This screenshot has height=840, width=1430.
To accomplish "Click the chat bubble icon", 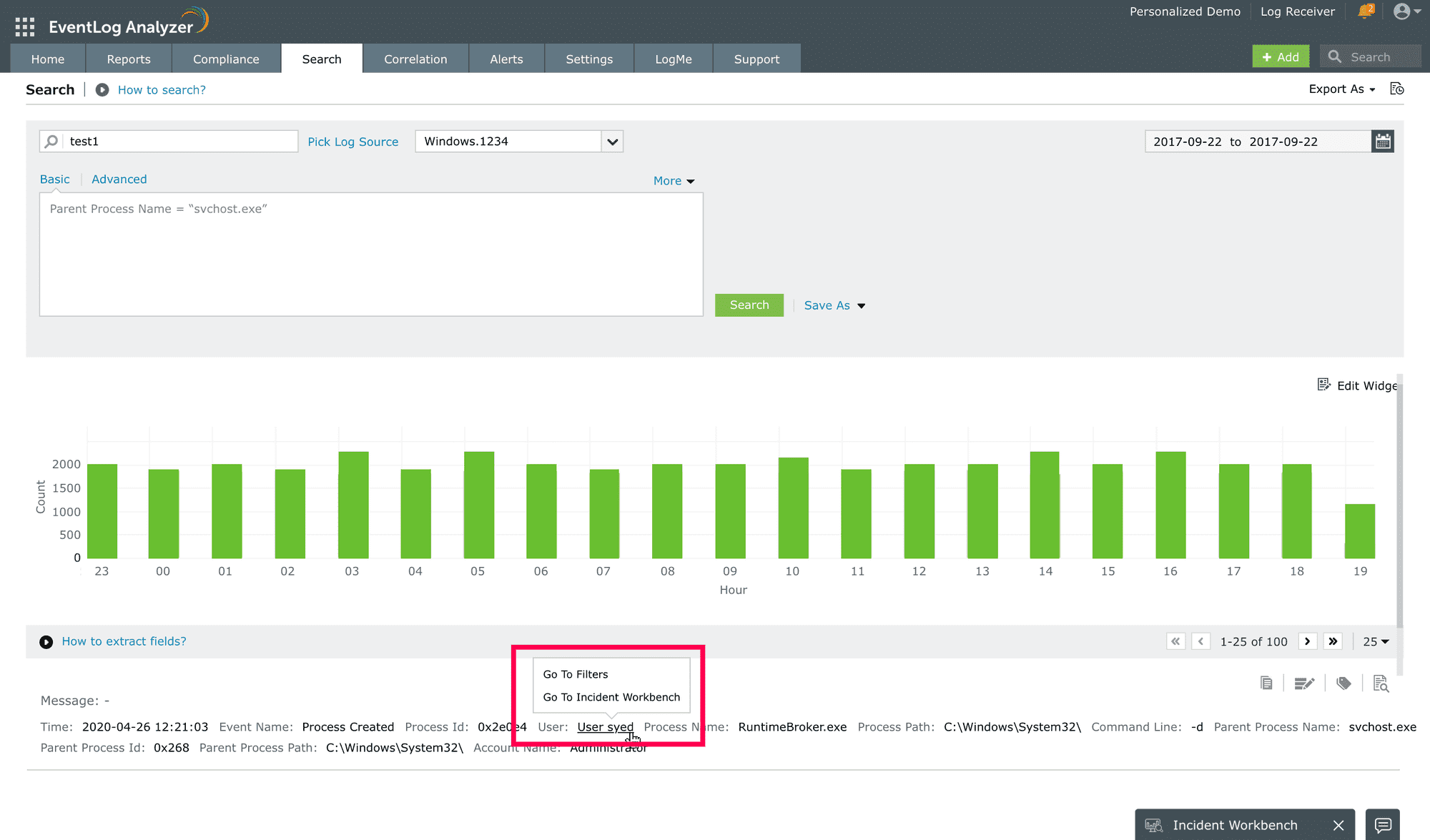I will click(x=1383, y=825).
